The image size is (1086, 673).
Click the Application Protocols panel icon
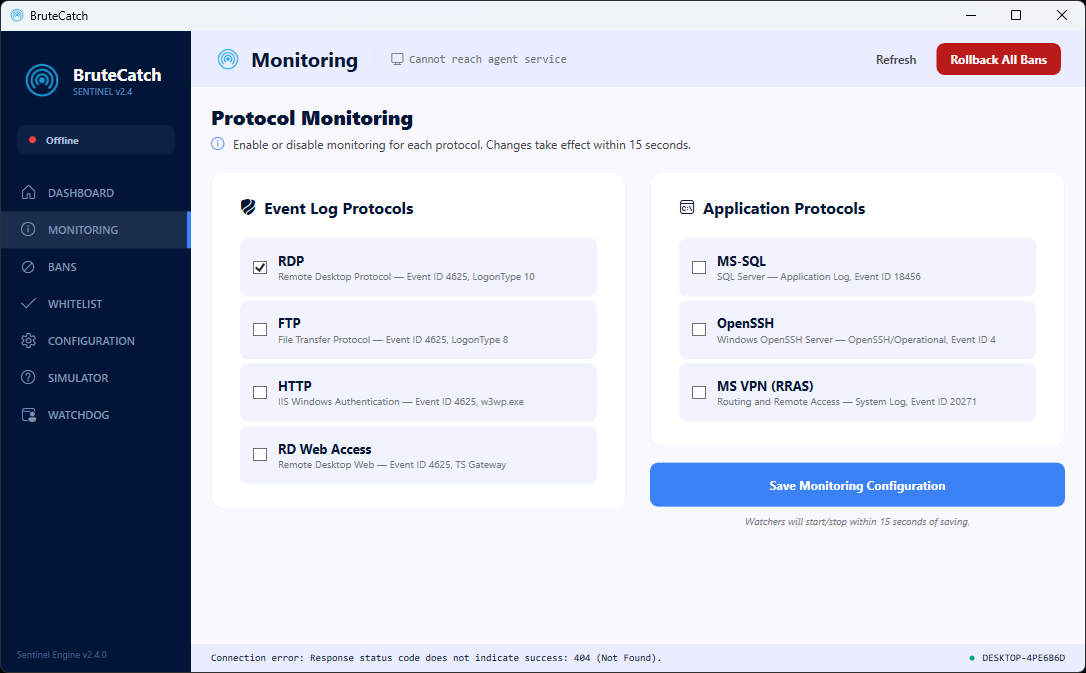click(x=687, y=207)
